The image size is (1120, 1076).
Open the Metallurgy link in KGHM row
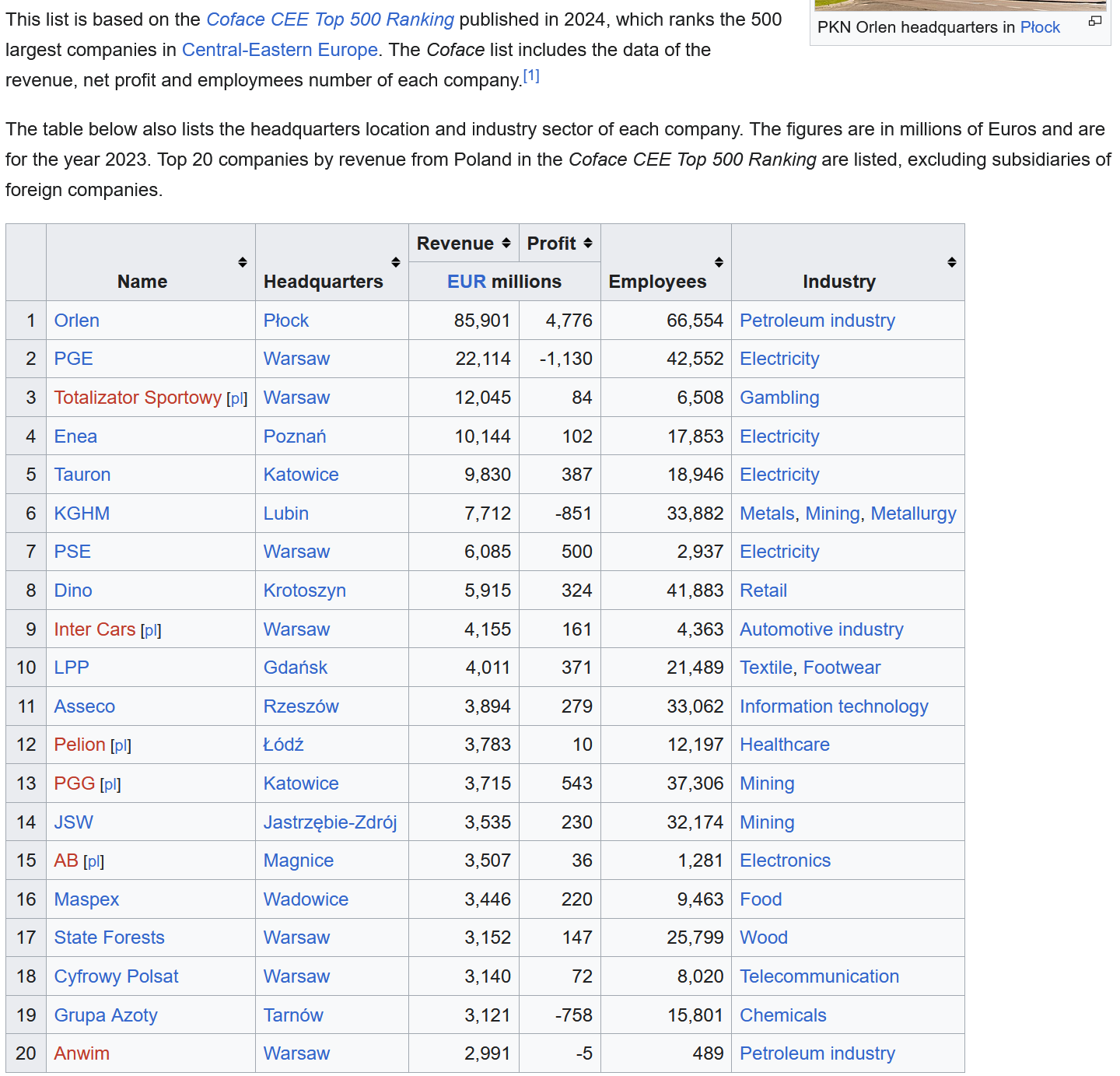[x=913, y=513]
